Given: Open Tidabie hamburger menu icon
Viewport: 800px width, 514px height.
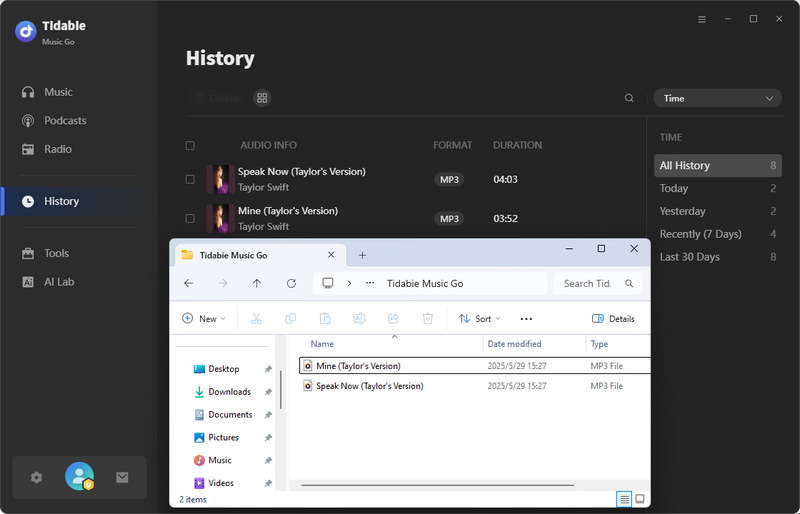Looking at the screenshot, I should point(702,19).
